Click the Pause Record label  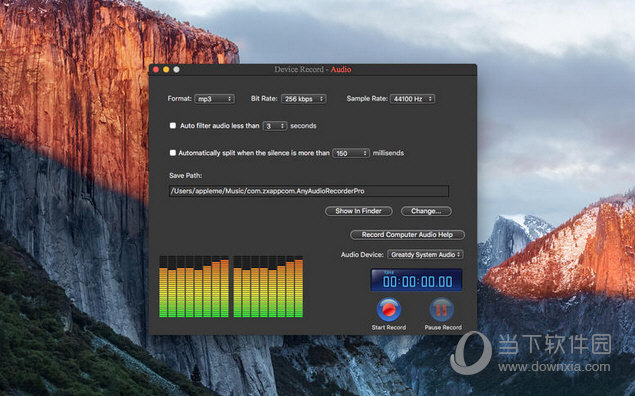pyautogui.click(x=443, y=327)
